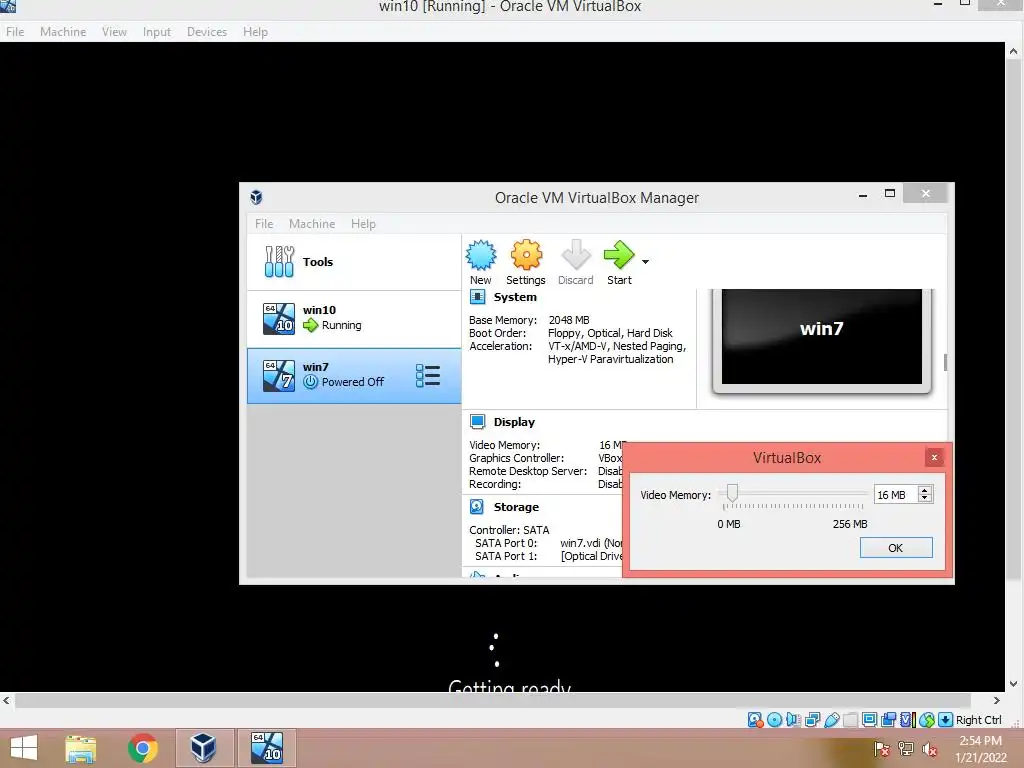
Task: Click the horizontal scrollbar right arrow
Action: (997, 701)
